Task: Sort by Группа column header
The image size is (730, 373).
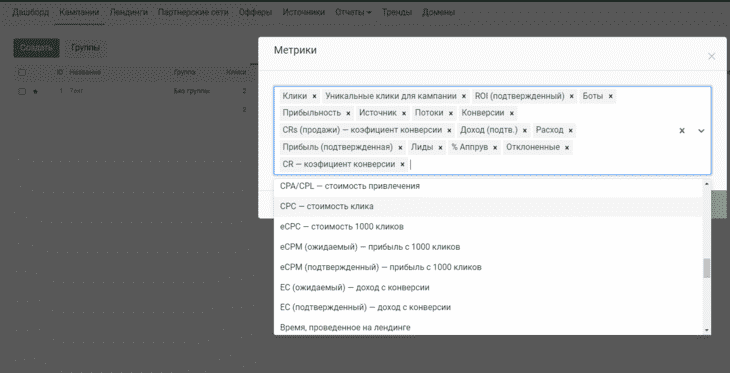Action: pos(184,73)
